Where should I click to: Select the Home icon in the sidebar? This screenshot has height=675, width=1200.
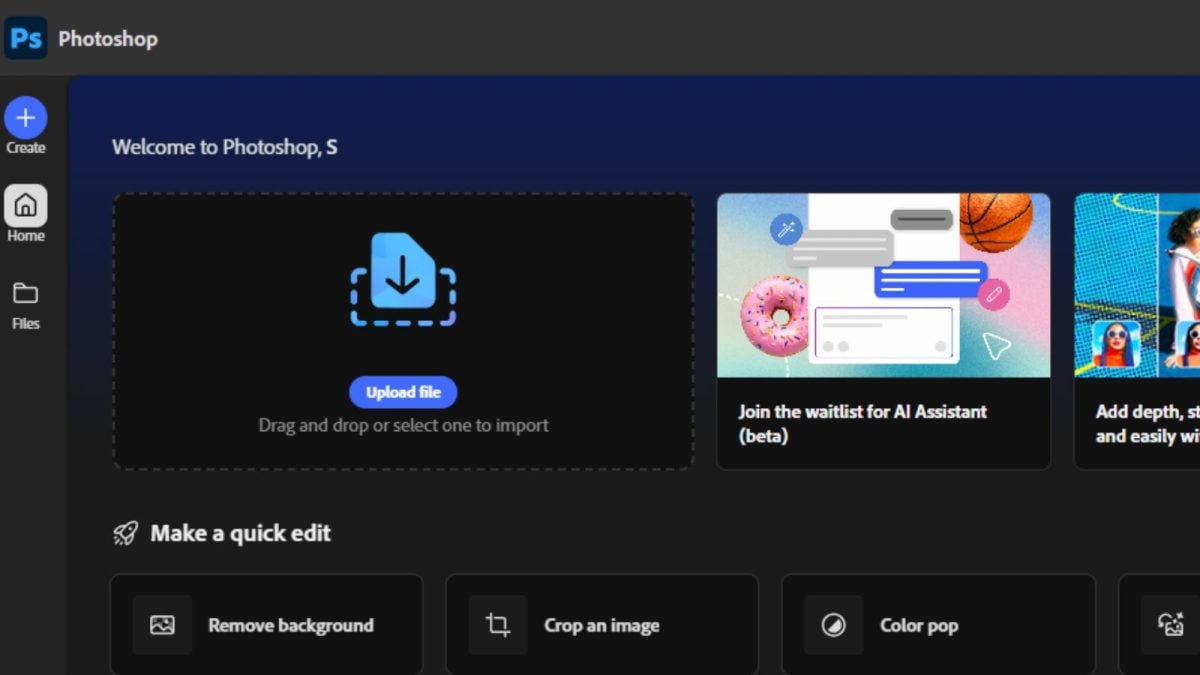26,205
